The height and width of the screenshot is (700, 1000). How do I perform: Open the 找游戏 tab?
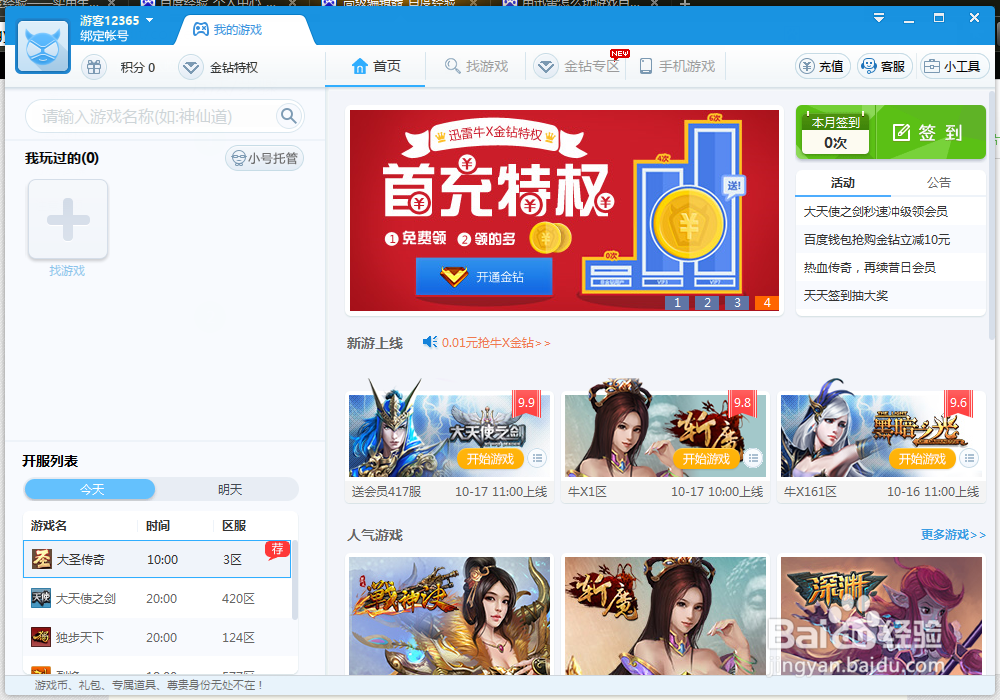point(476,66)
